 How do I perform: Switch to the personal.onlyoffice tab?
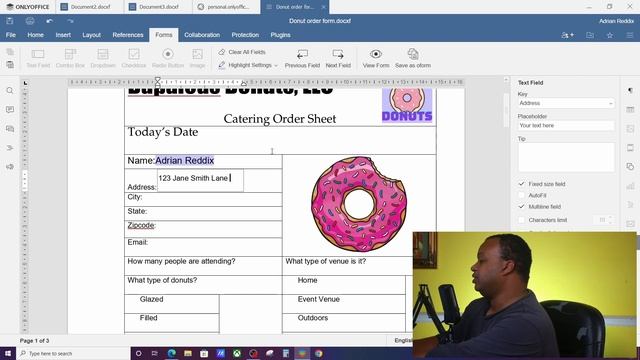tap(227, 7)
